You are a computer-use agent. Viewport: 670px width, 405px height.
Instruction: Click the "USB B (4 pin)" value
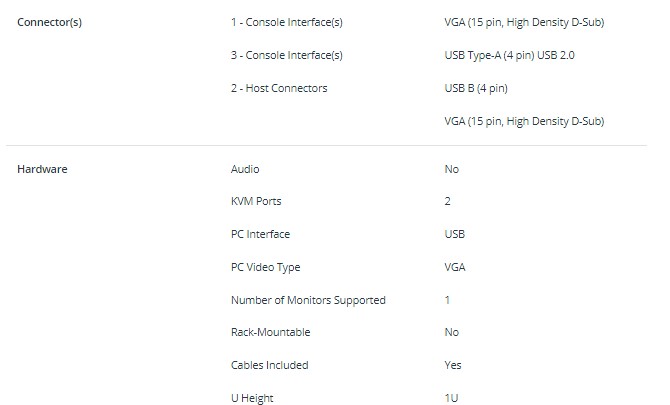coord(476,88)
